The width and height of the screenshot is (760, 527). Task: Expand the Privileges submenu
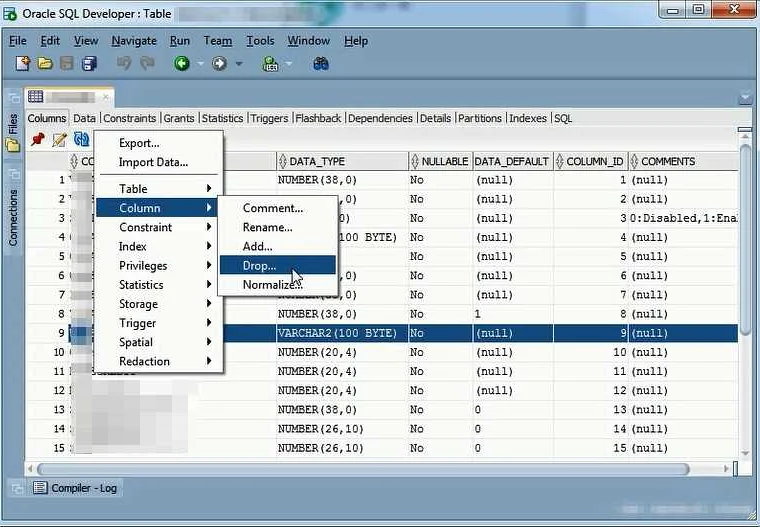coord(143,266)
